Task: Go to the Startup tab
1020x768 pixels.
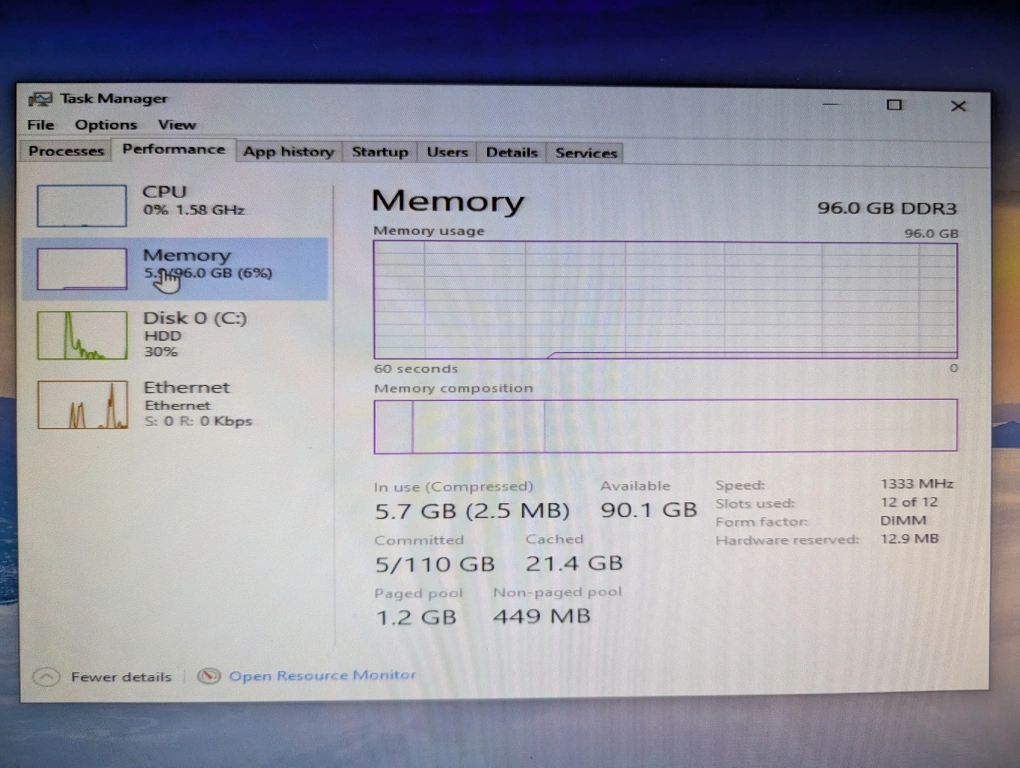Action: [380, 152]
